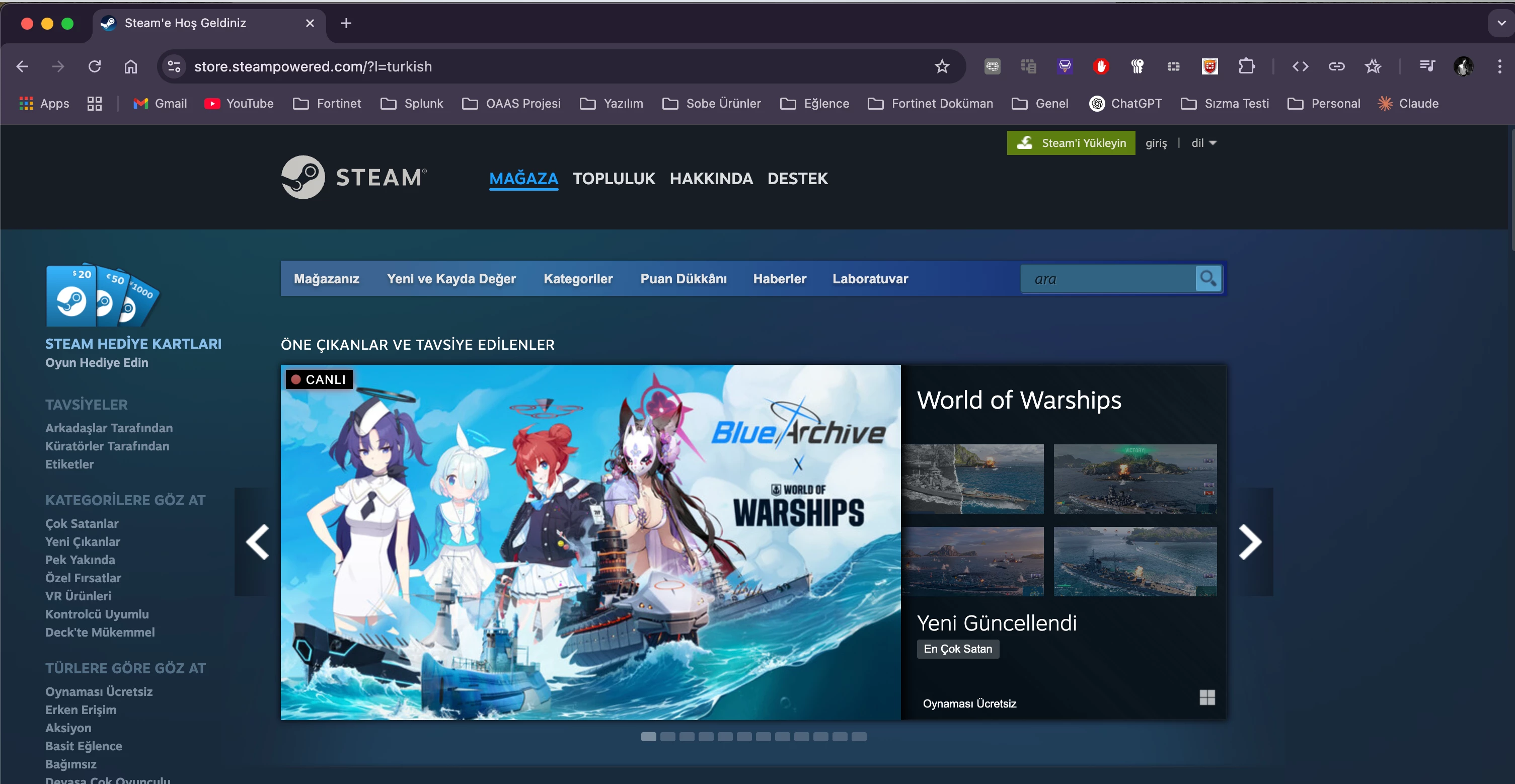Click the Steam gift cards image
The image size is (1515, 784).
tap(102, 294)
